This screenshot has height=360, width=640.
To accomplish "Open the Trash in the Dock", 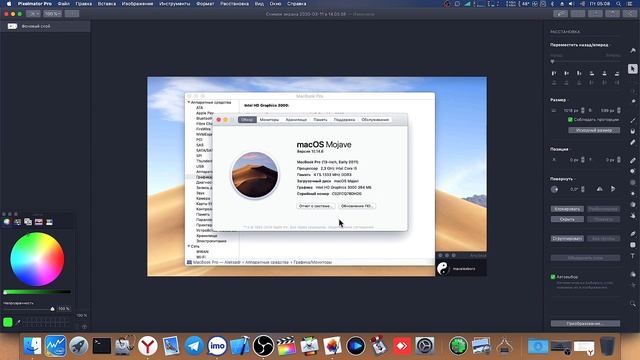I will pyautogui.click(x=607, y=346).
